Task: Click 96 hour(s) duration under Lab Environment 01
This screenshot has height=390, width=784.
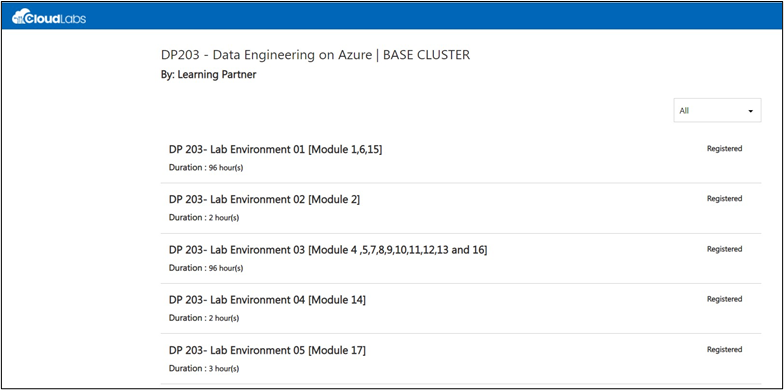Action: 226,168
